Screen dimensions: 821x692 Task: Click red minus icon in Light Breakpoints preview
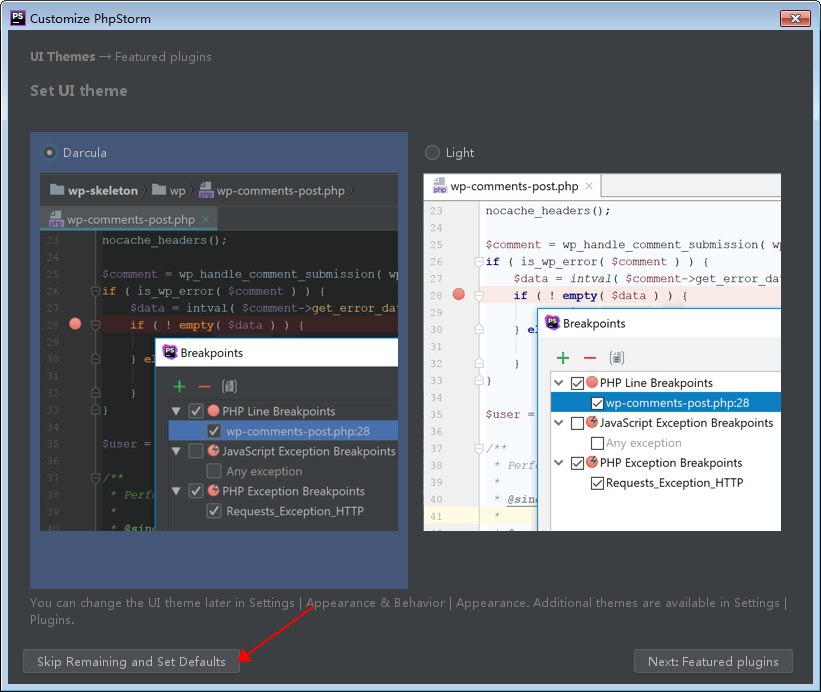[x=589, y=358]
